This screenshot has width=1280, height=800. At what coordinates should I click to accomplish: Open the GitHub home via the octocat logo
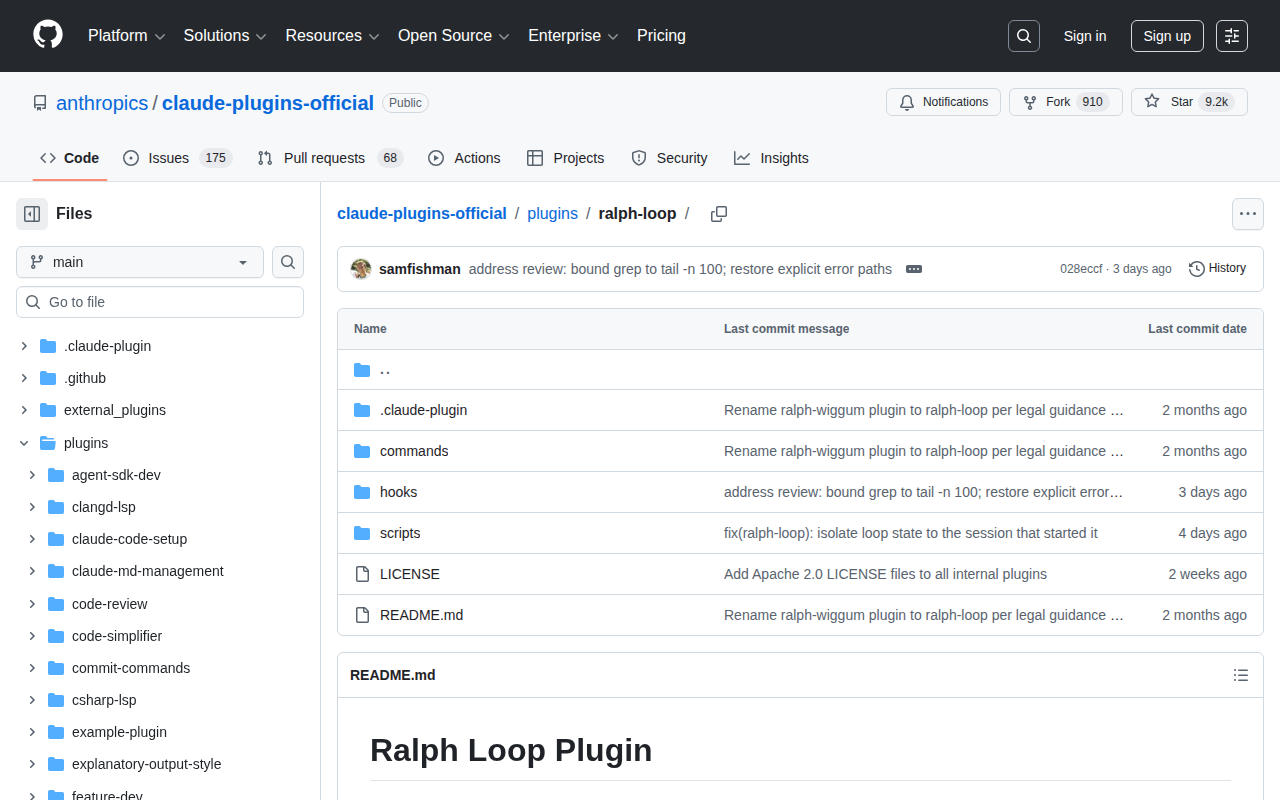point(47,36)
